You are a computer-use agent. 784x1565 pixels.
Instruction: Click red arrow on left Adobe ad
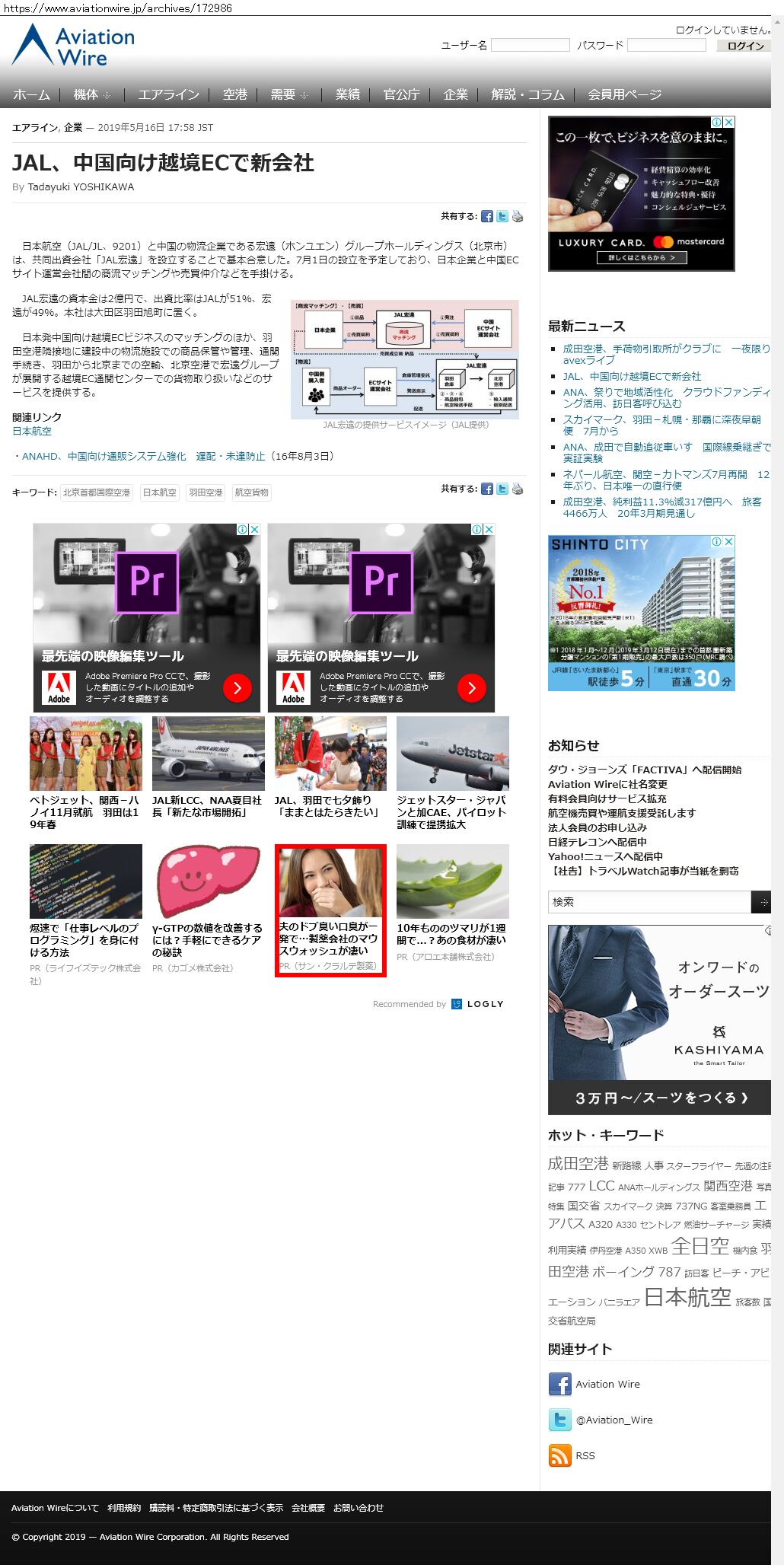pyautogui.click(x=237, y=688)
